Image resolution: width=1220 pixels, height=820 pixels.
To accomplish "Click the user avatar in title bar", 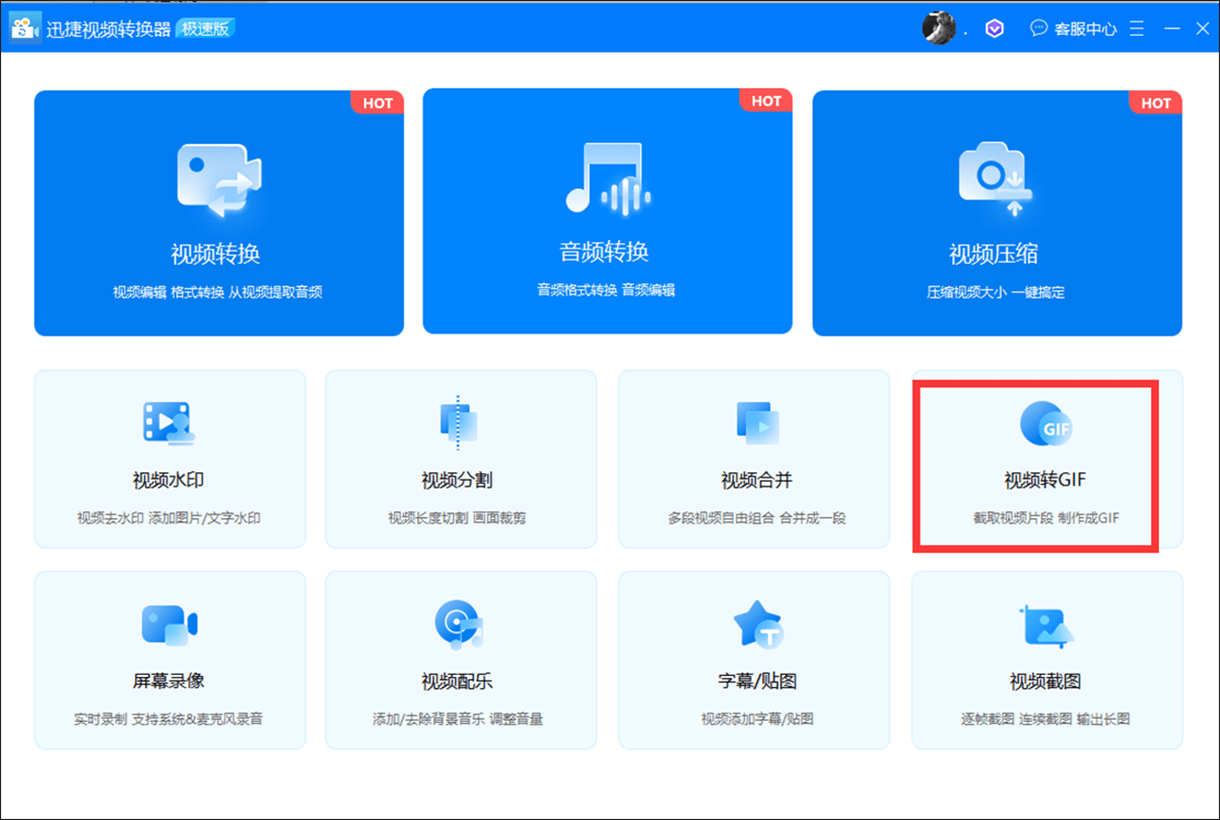I will point(938,28).
